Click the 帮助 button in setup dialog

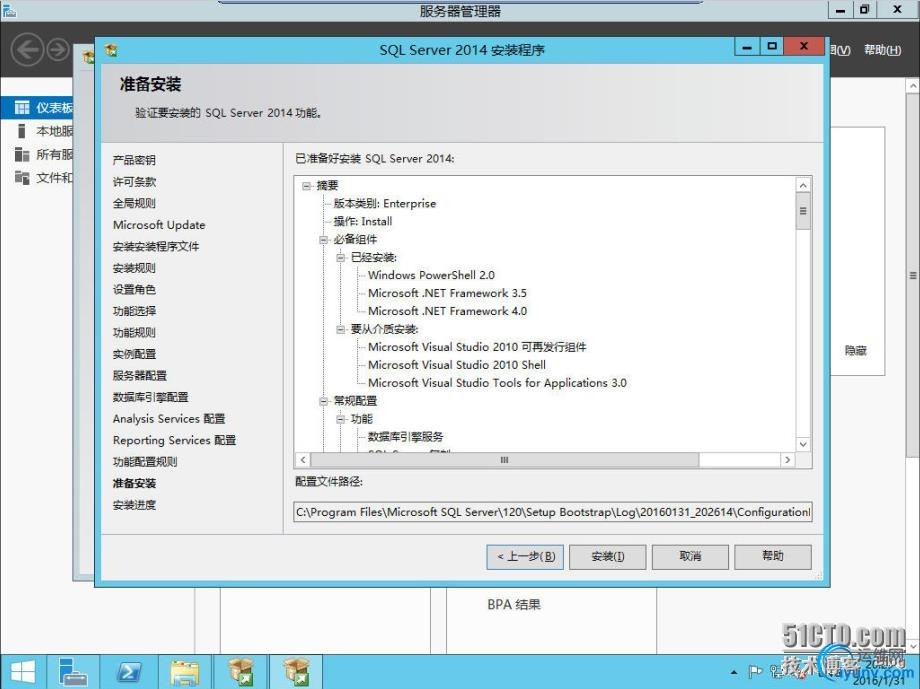tap(773, 556)
